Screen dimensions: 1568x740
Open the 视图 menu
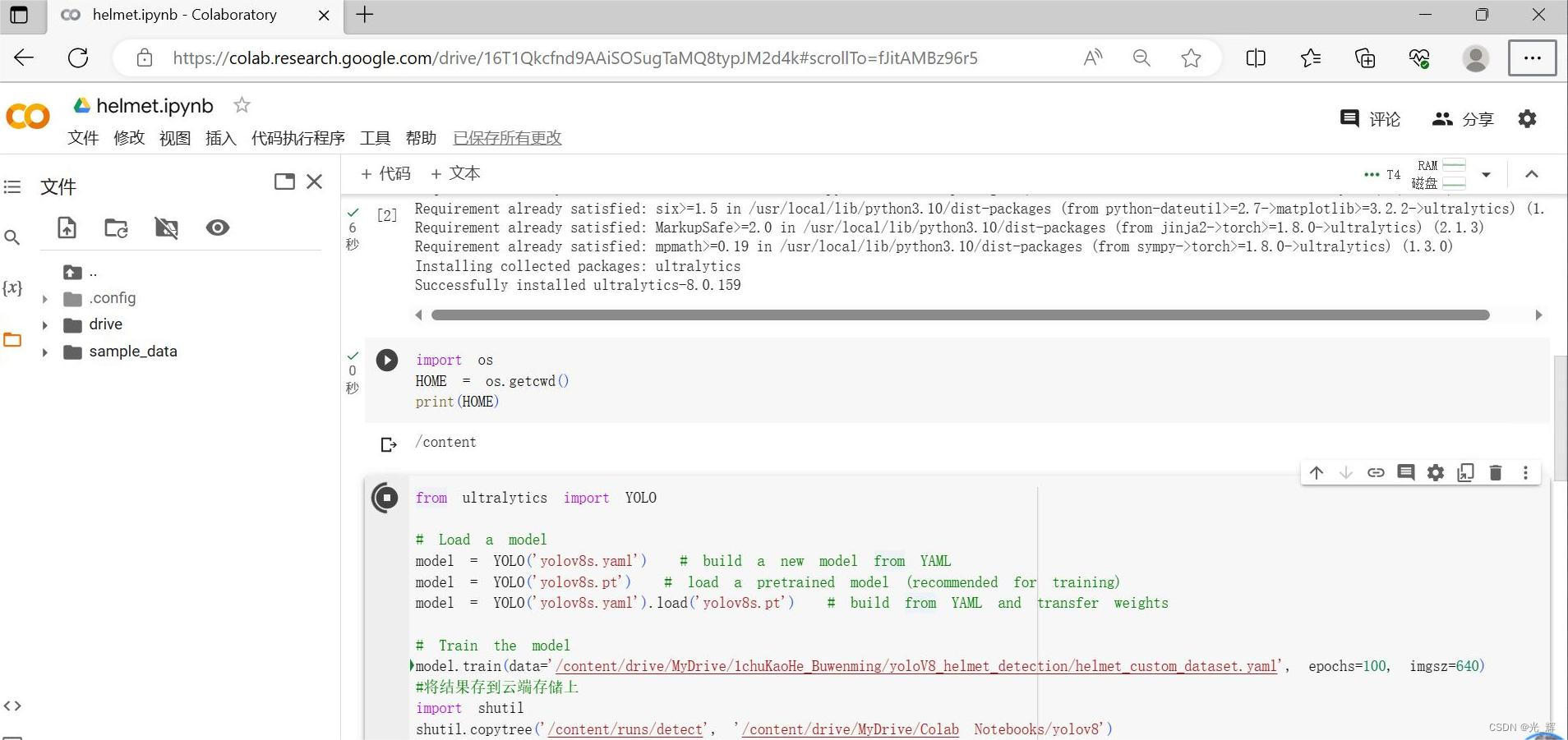click(x=175, y=138)
